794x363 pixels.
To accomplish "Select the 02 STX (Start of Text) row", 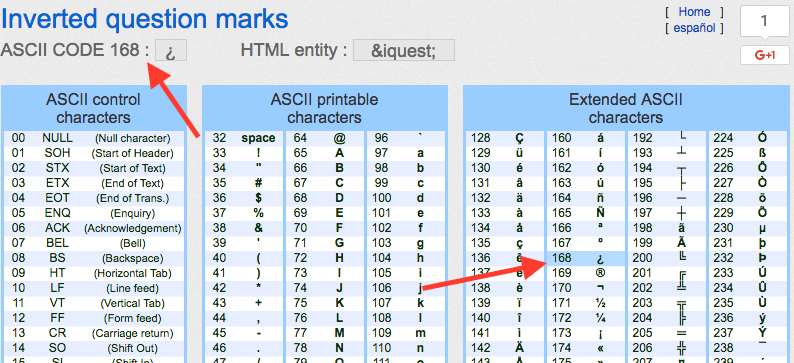I will (94, 168).
